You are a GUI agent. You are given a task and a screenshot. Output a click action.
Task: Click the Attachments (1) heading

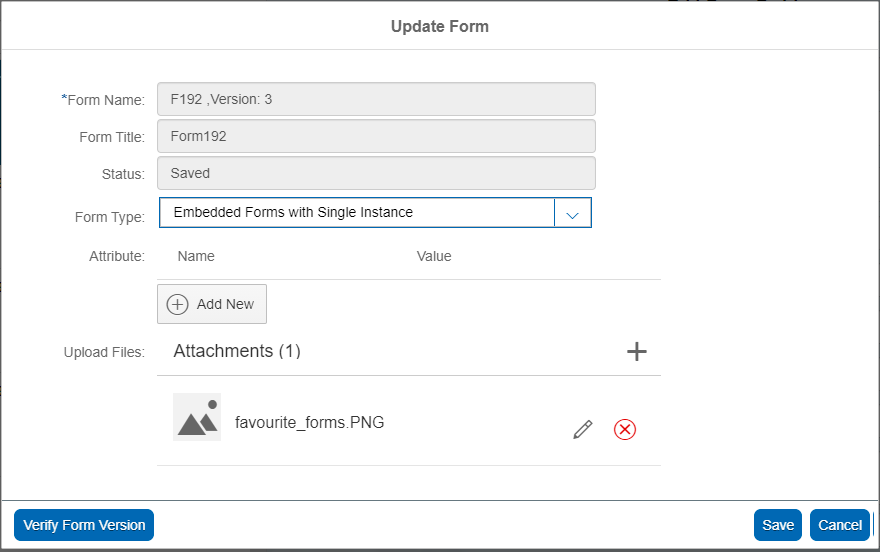coord(237,351)
